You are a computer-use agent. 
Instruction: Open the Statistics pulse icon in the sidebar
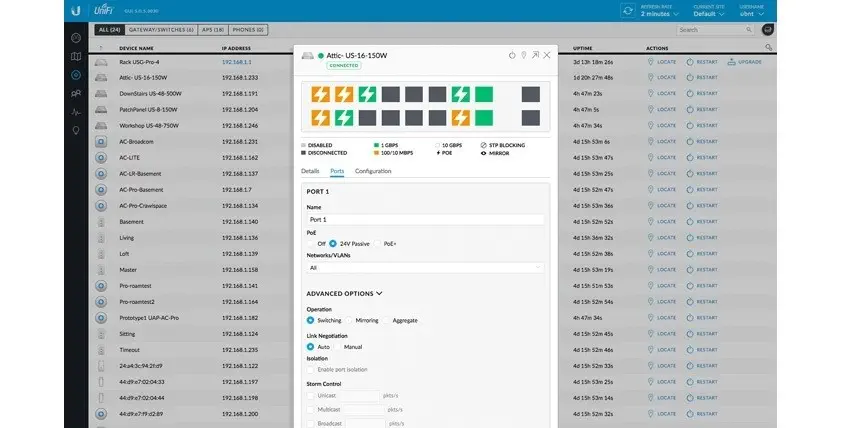76,112
